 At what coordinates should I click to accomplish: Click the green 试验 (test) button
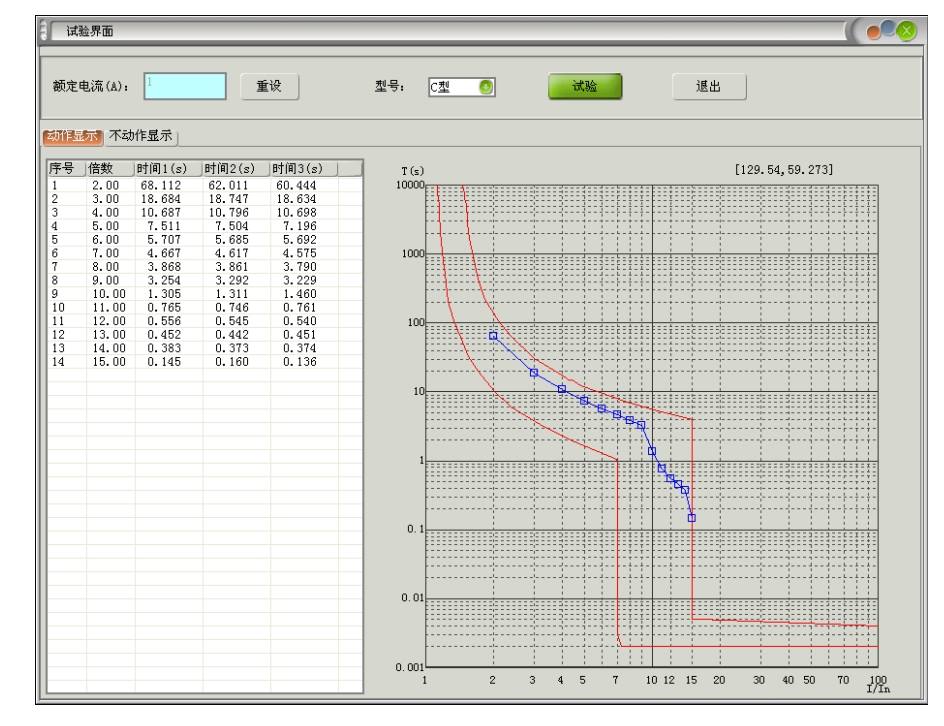(584, 87)
